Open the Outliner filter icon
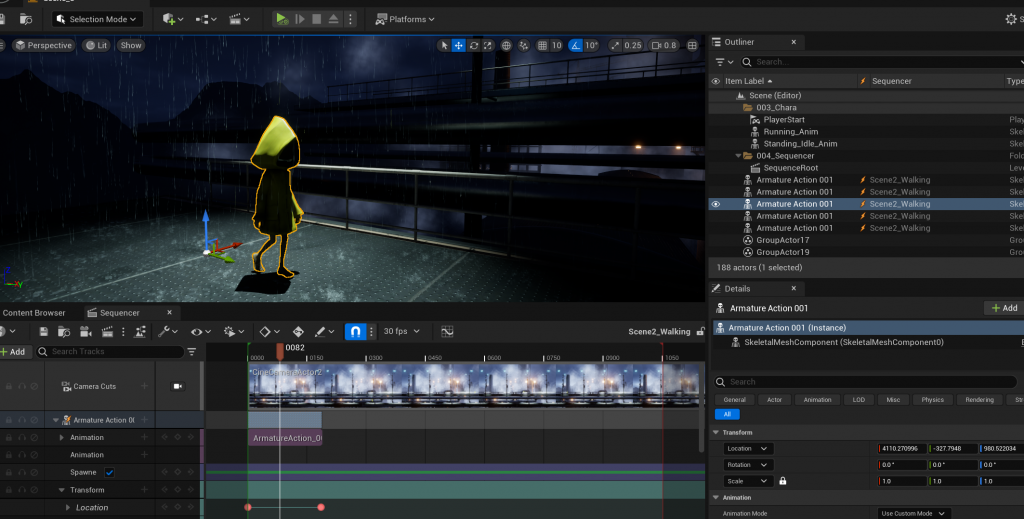 point(719,62)
